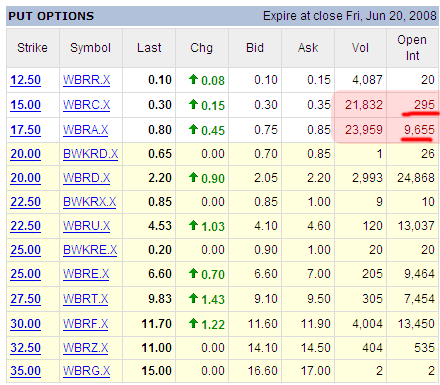Select the volume value 4,087
The height and width of the screenshot is (385, 440).
[367, 80]
